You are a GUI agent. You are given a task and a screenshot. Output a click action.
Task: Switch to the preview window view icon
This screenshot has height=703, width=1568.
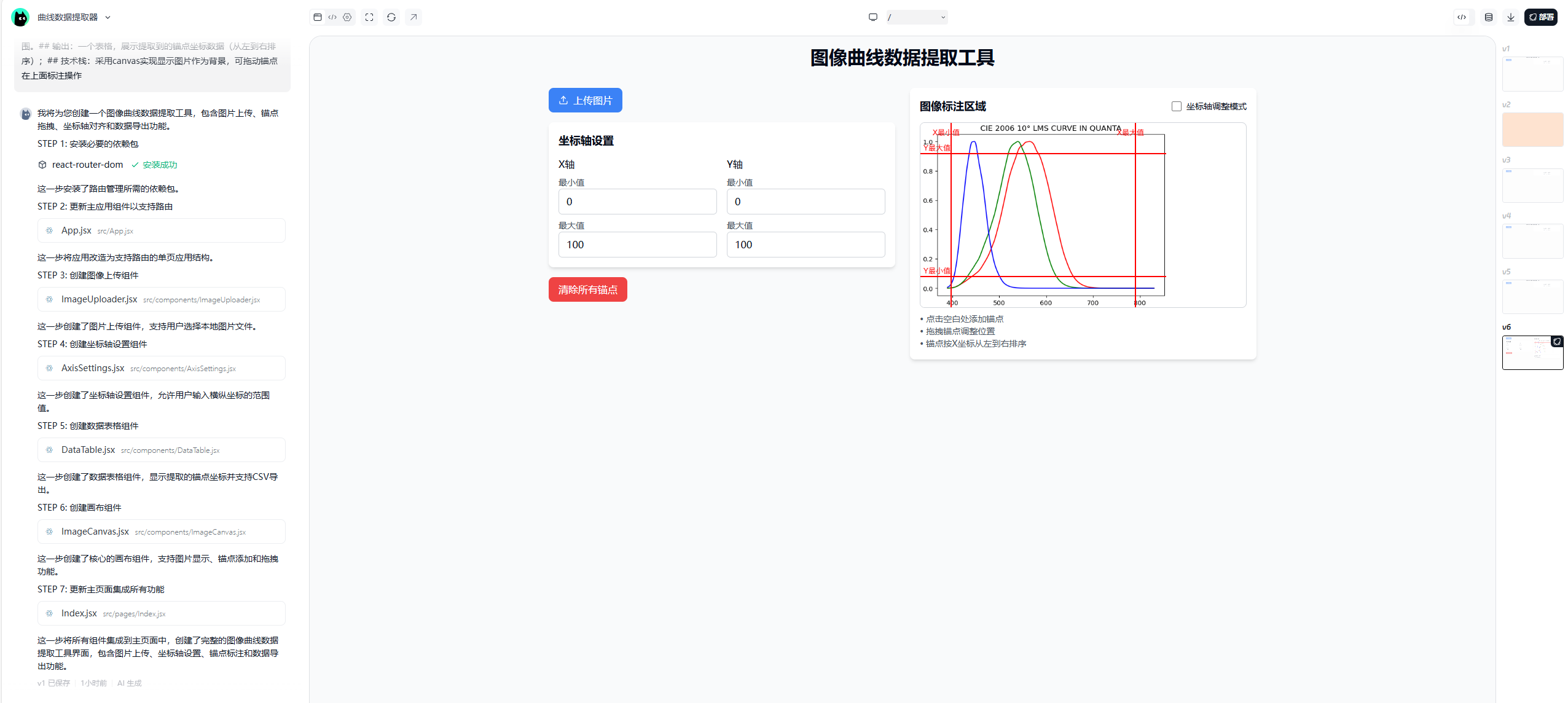(317, 17)
